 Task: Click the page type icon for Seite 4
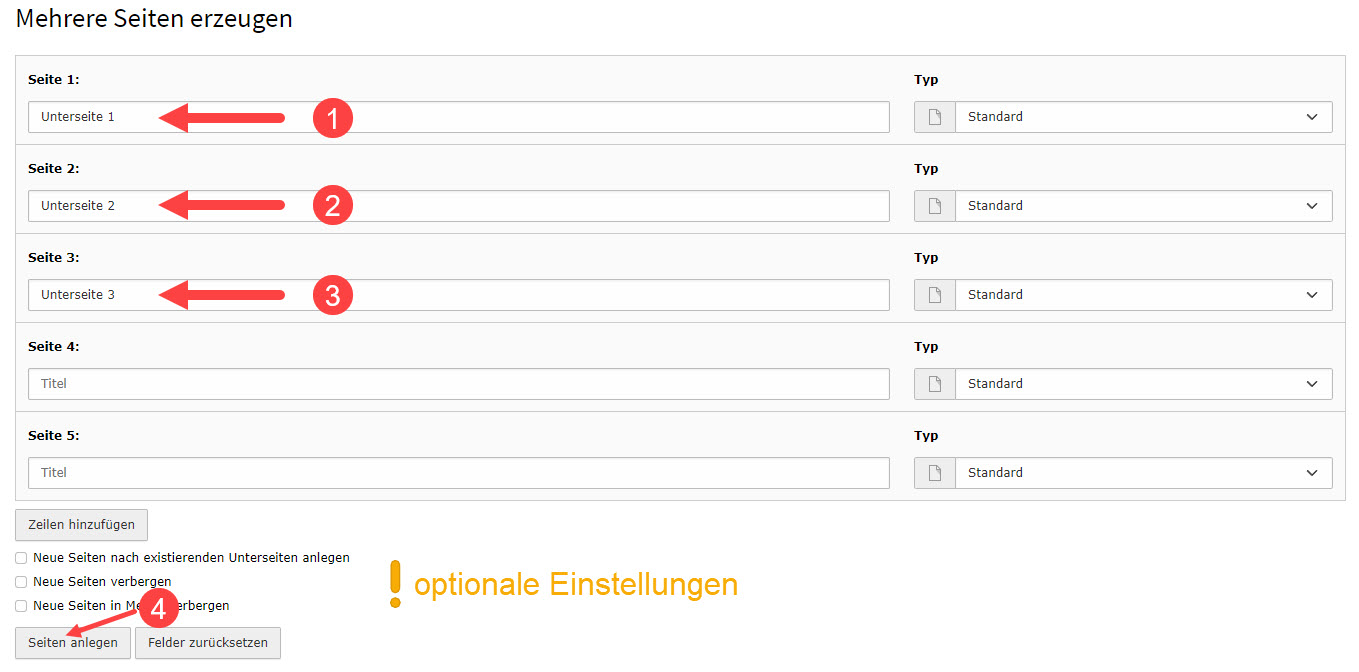tap(935, 384)
